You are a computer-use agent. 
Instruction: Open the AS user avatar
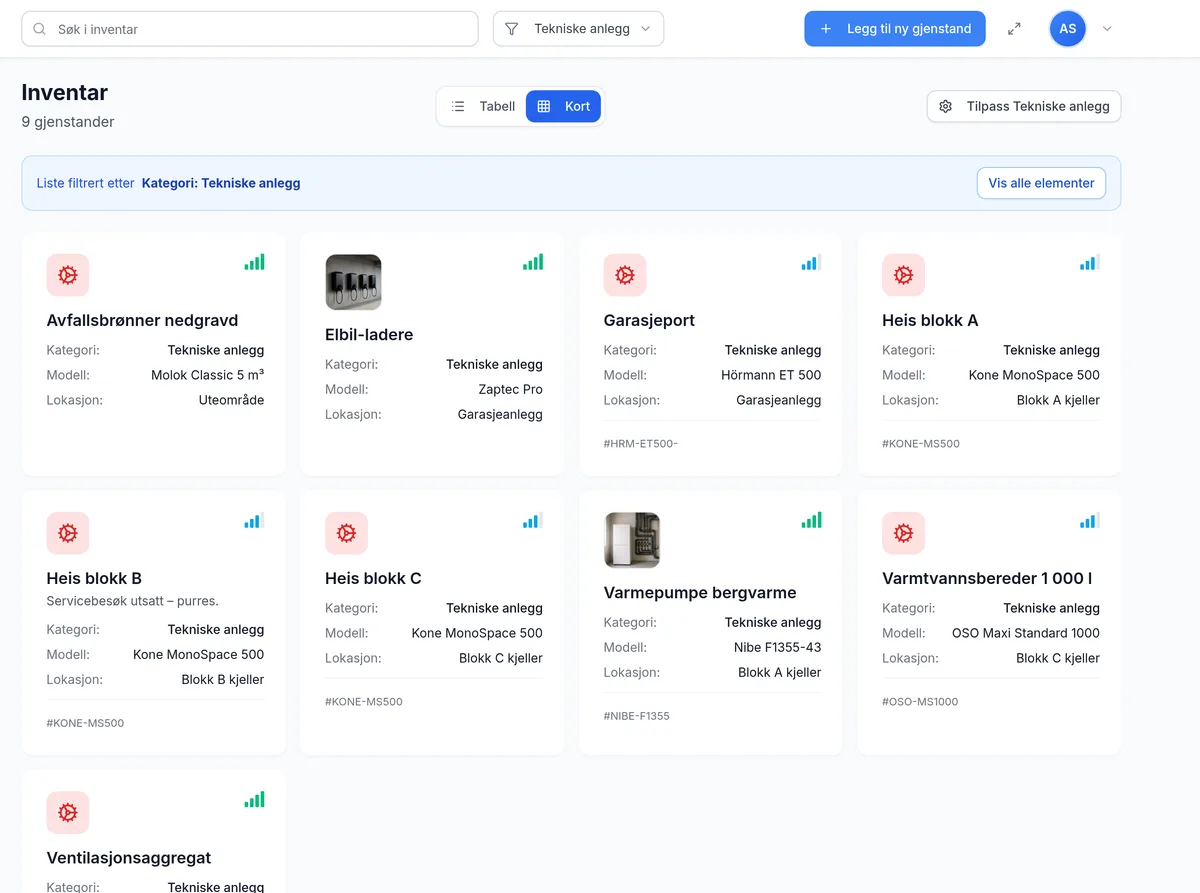pyautogui.click(x=1068, y=29)
